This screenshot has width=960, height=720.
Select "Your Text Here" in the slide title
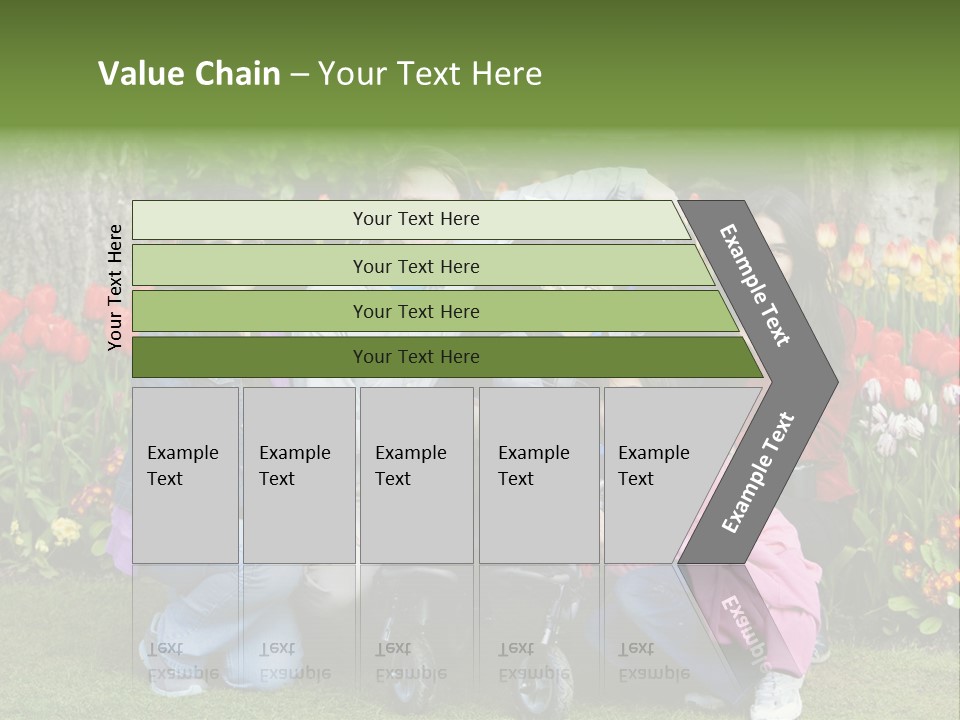430,74
